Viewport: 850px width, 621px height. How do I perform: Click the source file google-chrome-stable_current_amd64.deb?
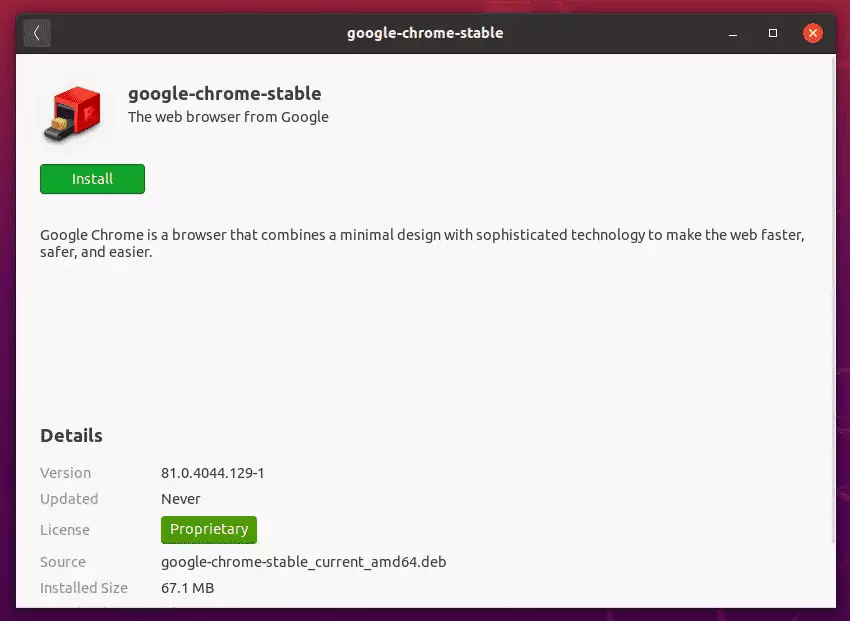click(x=304, y=562)
